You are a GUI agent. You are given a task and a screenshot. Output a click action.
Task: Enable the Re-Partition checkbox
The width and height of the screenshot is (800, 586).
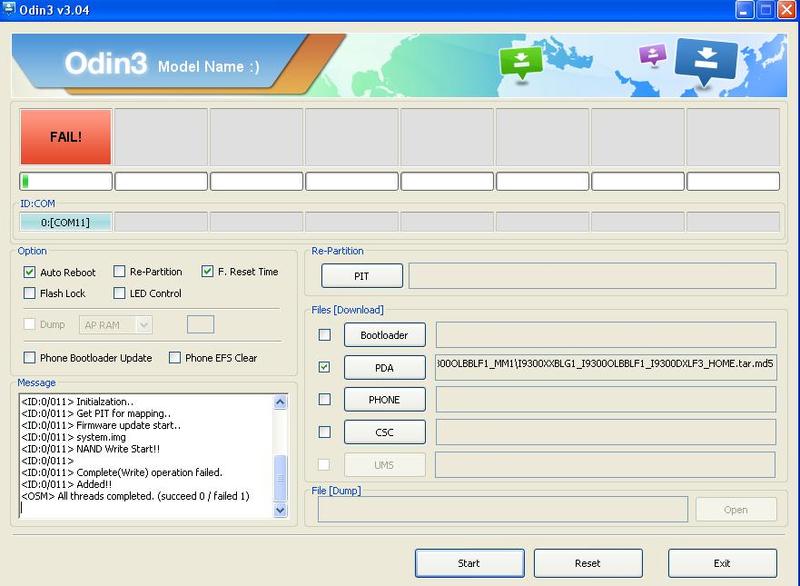119,271
